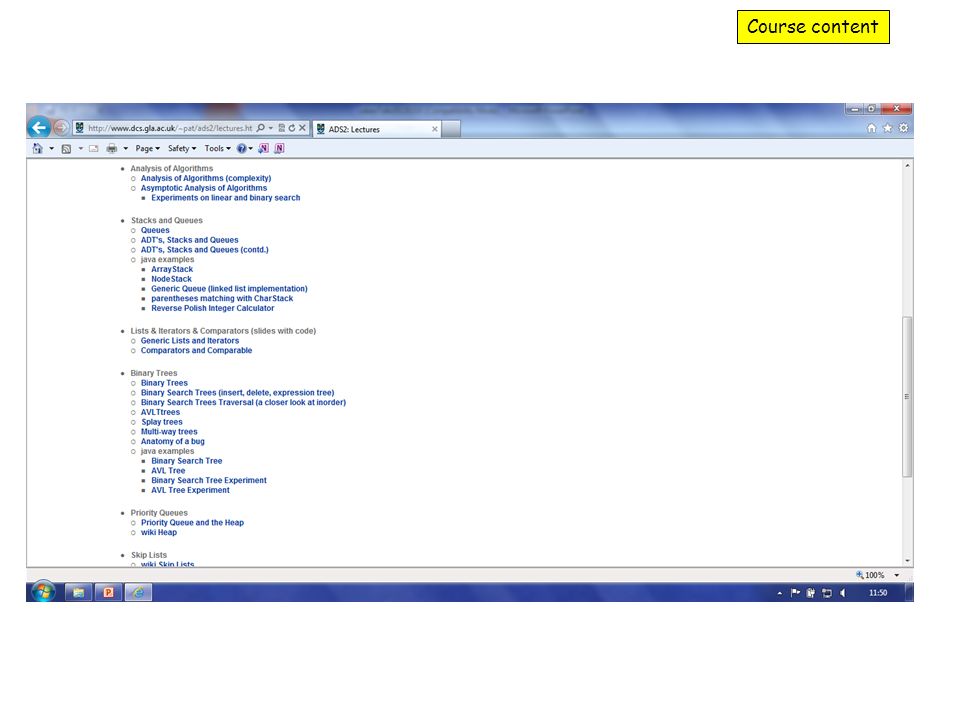Image resolution: width=960 pixels, height=720 pixels.
Task: Click the power plug tray icon
Action: pos(811,593)
